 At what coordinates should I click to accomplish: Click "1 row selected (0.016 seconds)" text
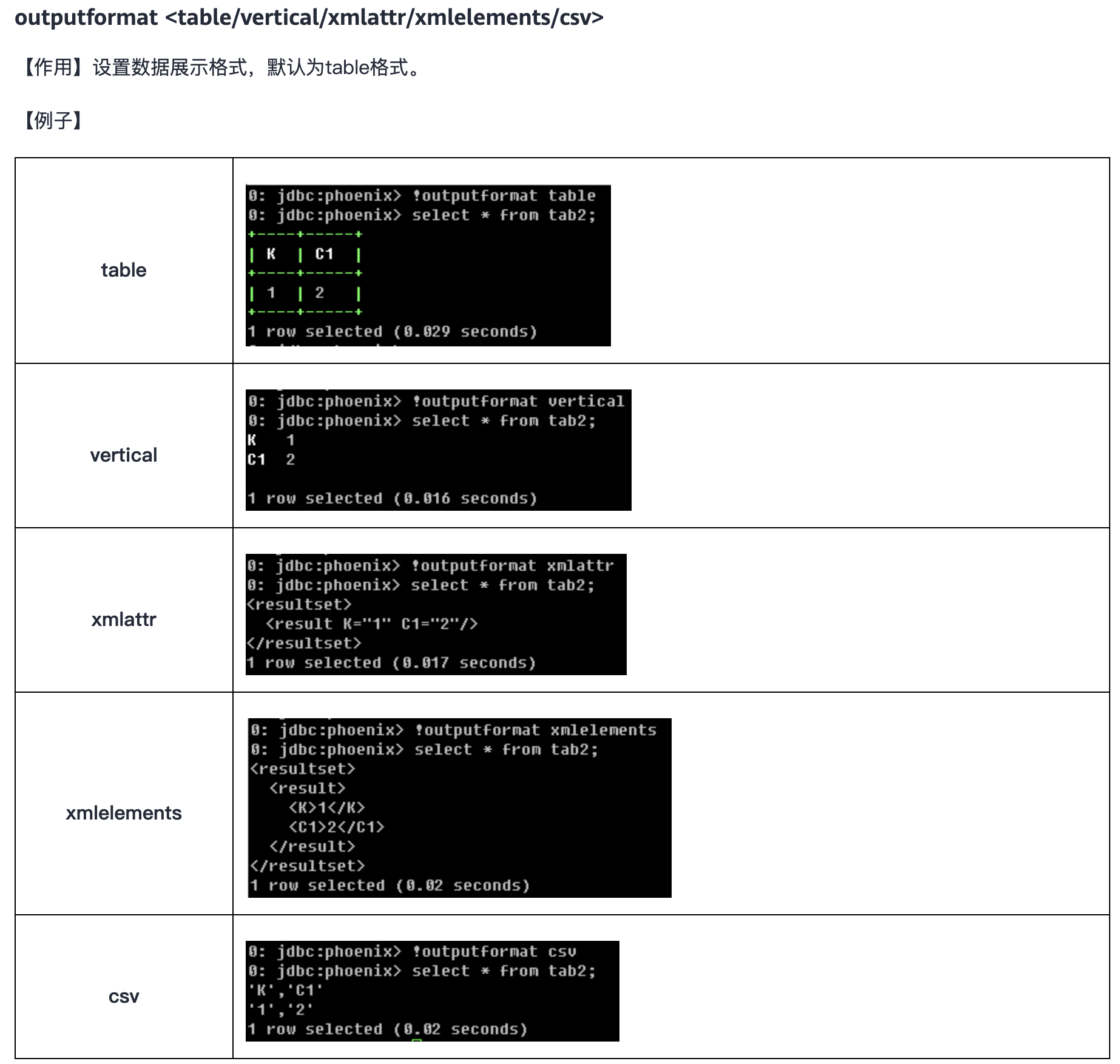392,499
